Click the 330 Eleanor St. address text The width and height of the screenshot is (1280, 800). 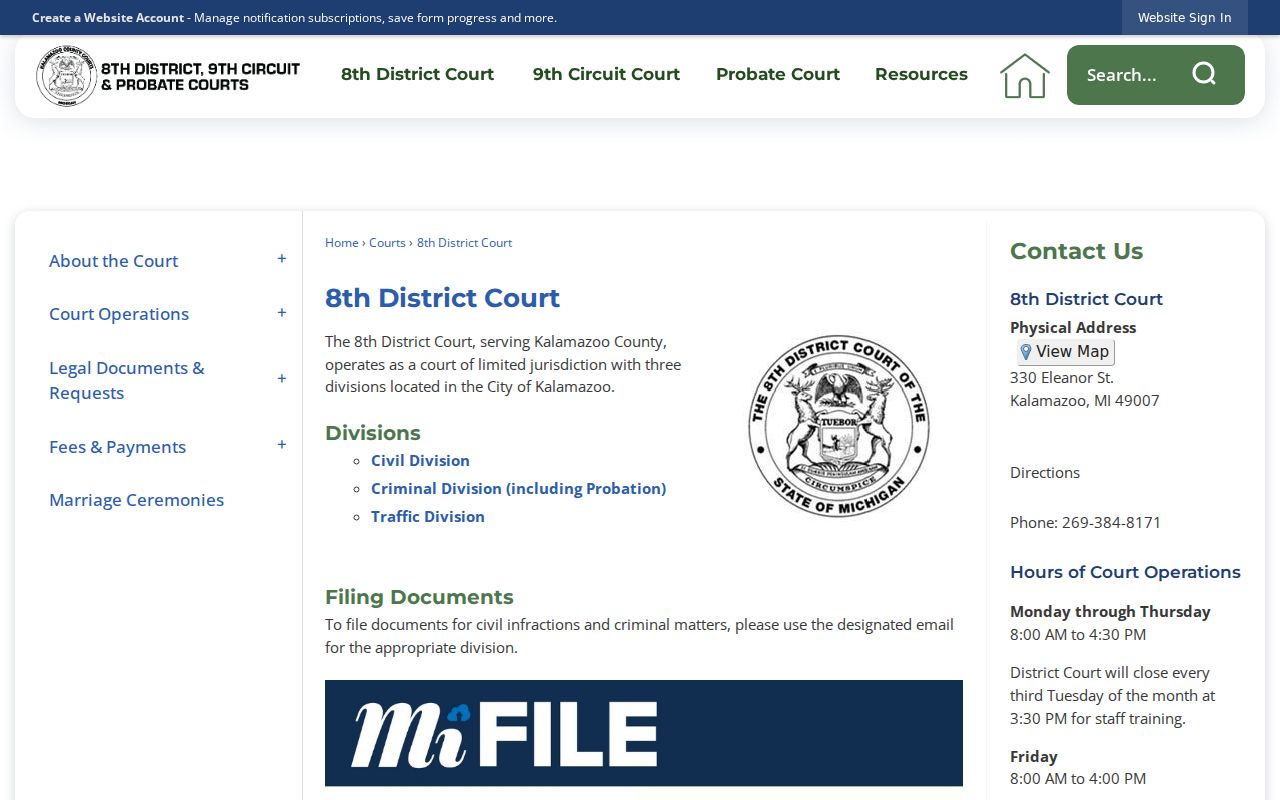[1062, 377]
